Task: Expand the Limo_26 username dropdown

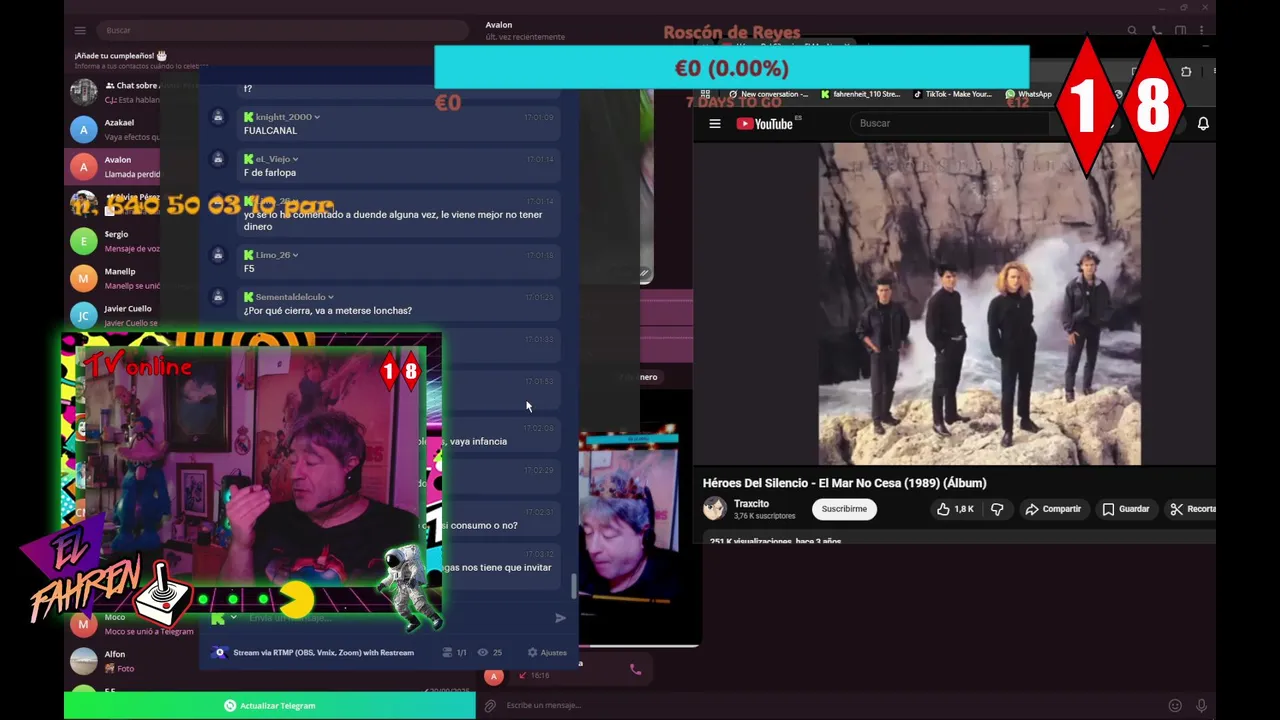Action: (296, 255)
